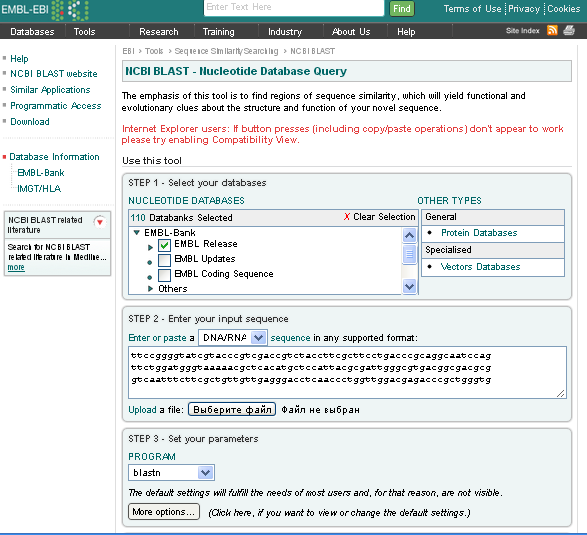Viewport: 587px width, 535px height.
Task: Click Sequence Similarity Searching breadcrumb
Action: click(x=226, y=51)
